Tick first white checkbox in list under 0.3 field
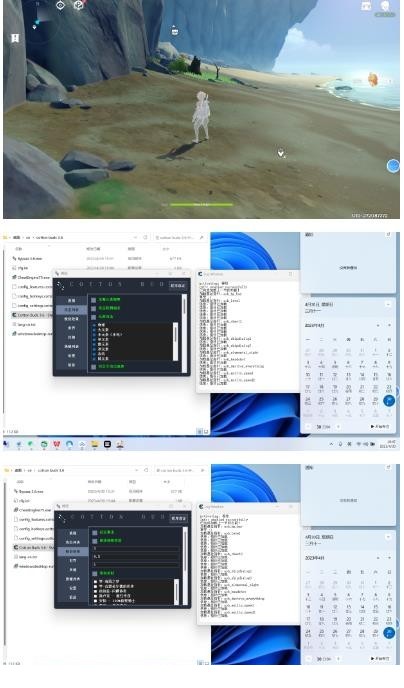This screenshot has height=688, width=404. coord(95,582)
